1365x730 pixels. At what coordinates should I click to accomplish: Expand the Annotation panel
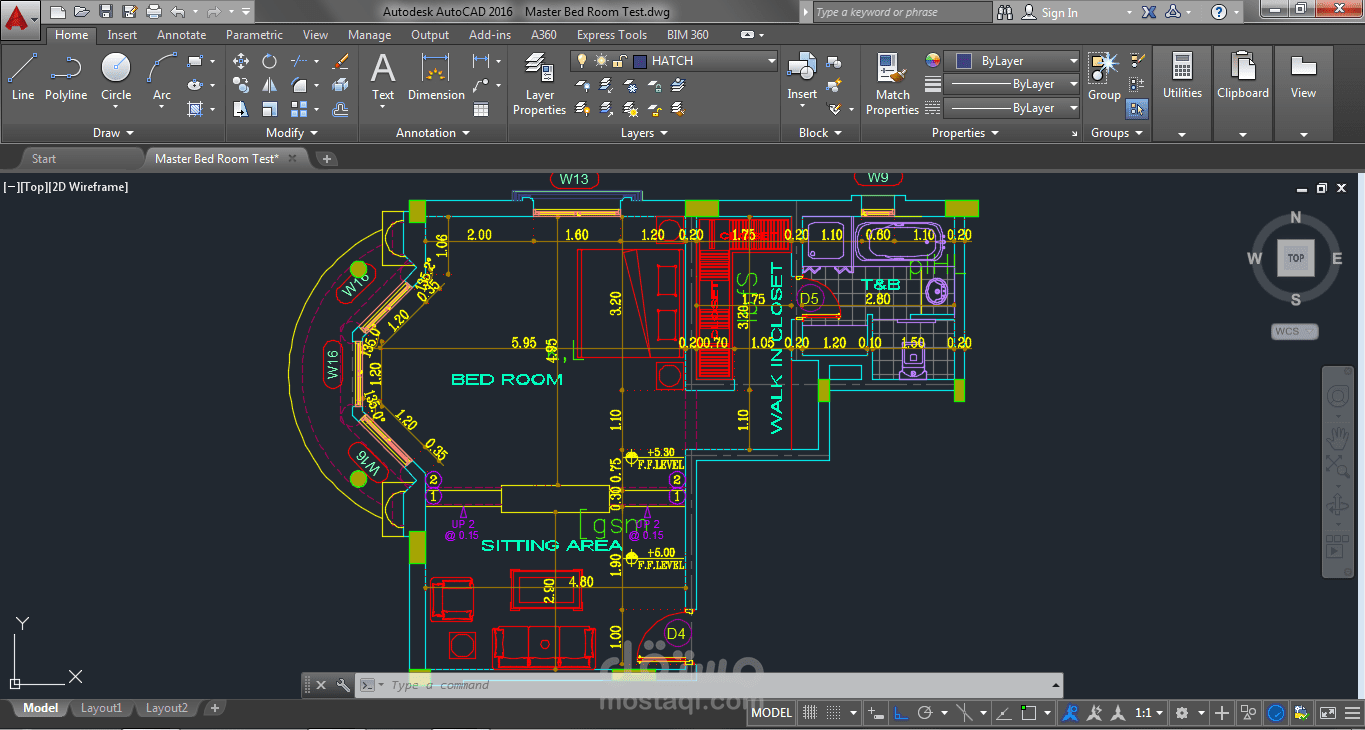432,133
